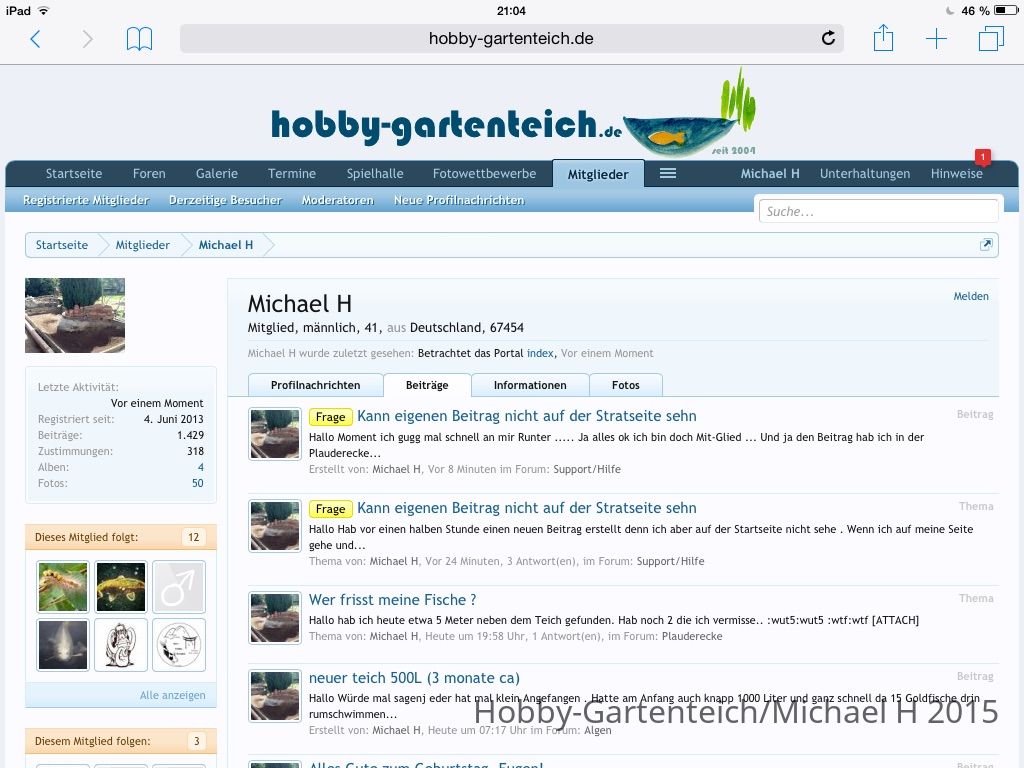This screenshot has width=1024, height=768.
Task: Click Neue Profilnachrichten sub-navigation link
Action: click(x=459, y=200)
